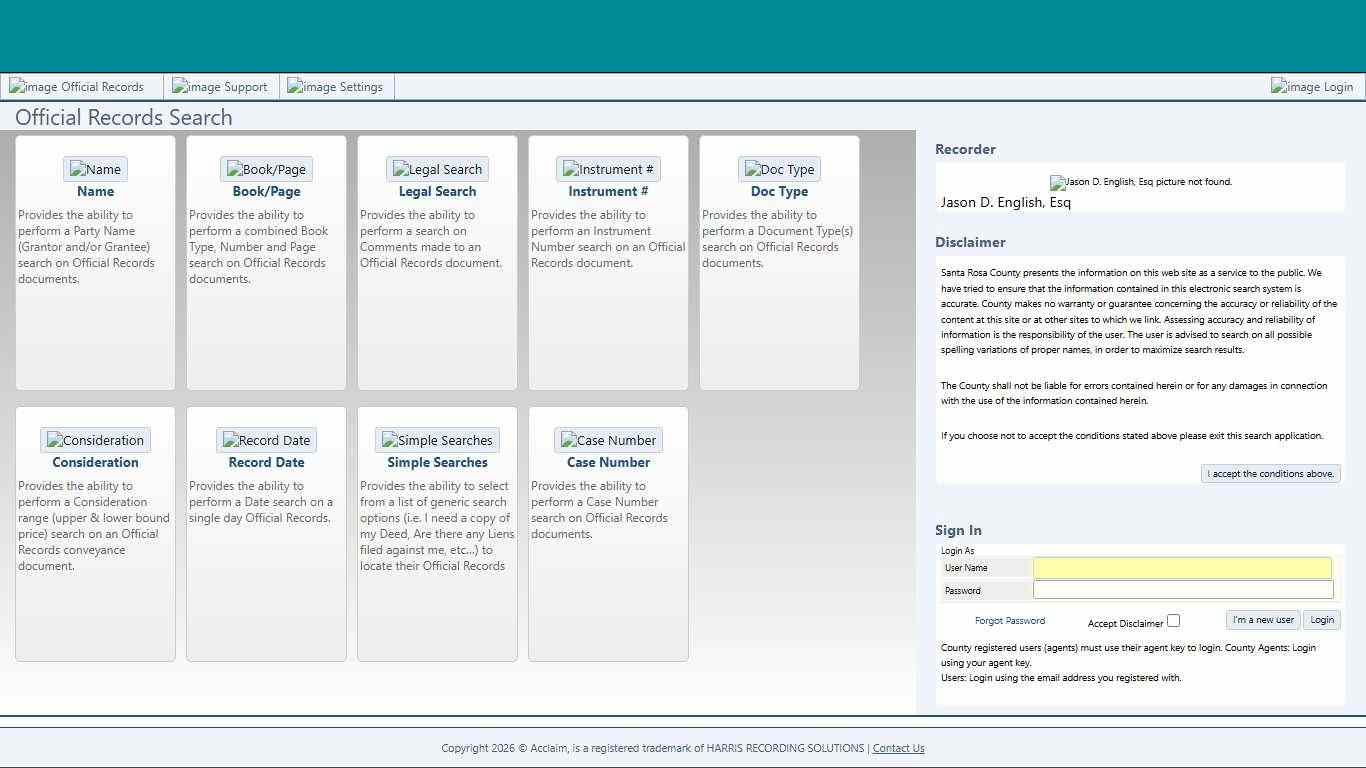Open the Official Records tab
Image resolution: width=1366 pixels, height=768 pixels.
pyautogui.click(x=80, y=86)
